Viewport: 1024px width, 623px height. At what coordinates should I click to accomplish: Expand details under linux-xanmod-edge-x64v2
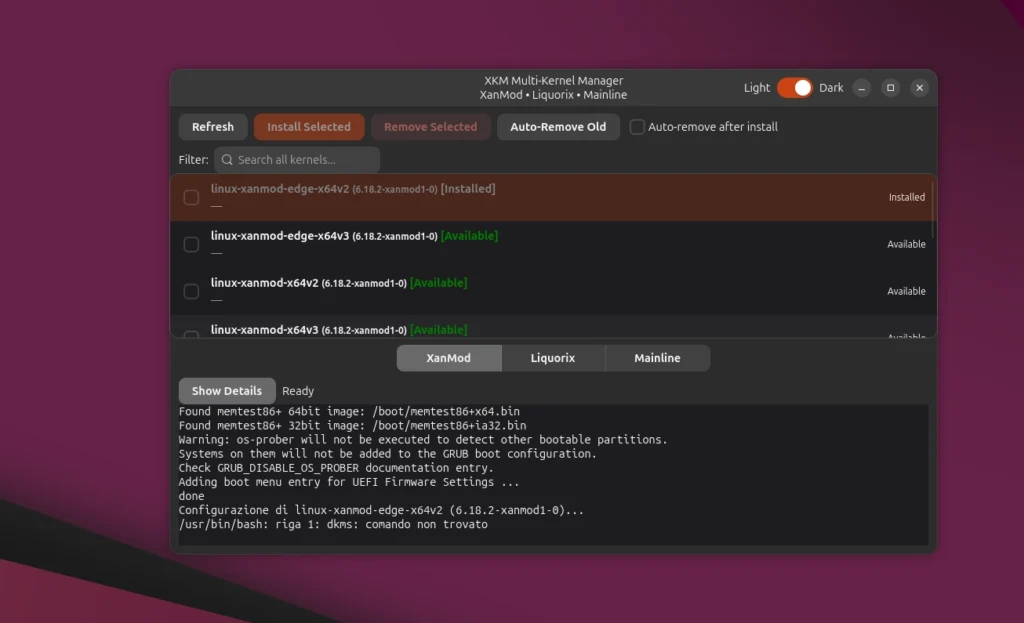click(215, 207)
